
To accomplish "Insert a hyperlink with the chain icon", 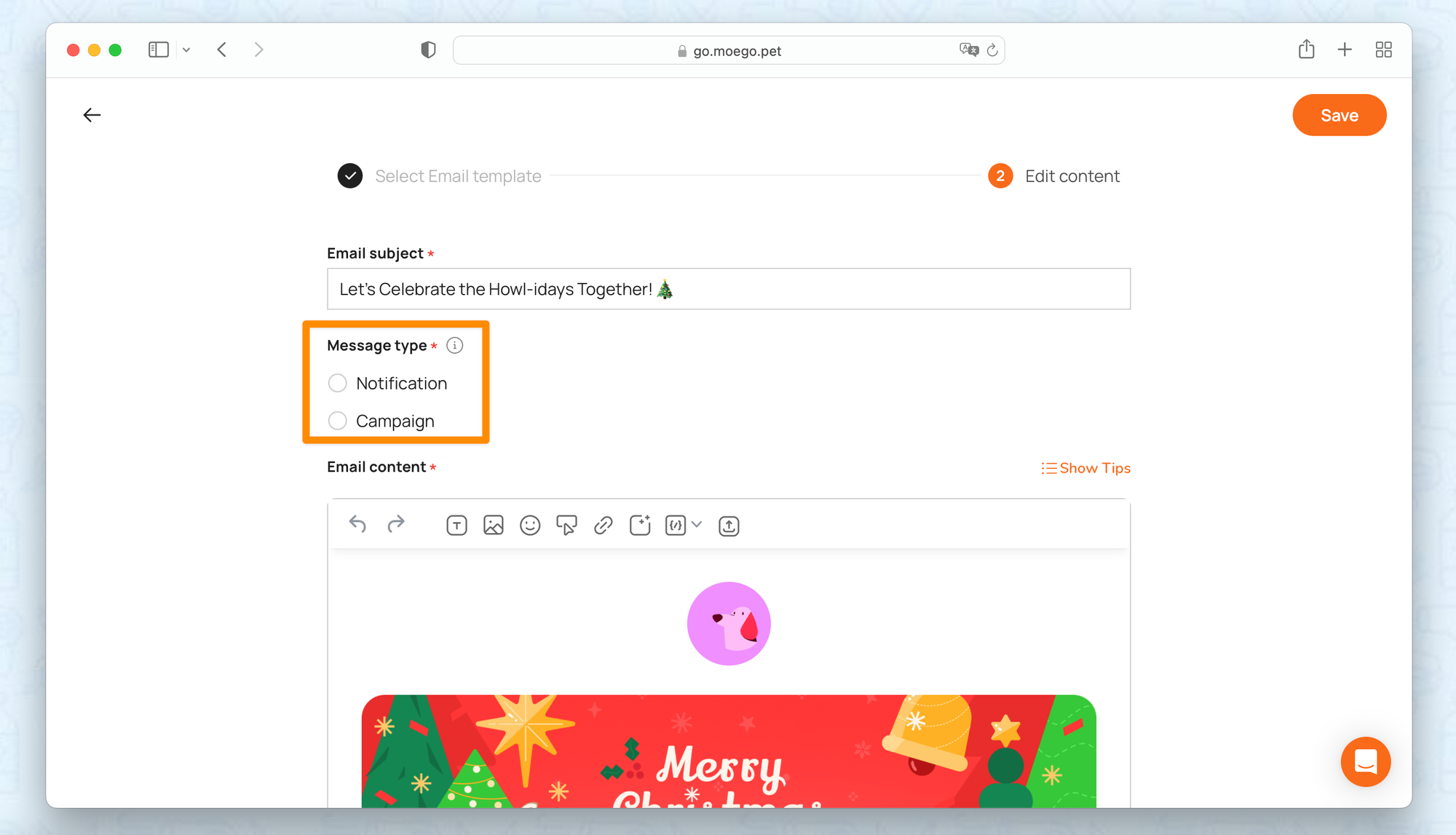I will pos(603,526).
